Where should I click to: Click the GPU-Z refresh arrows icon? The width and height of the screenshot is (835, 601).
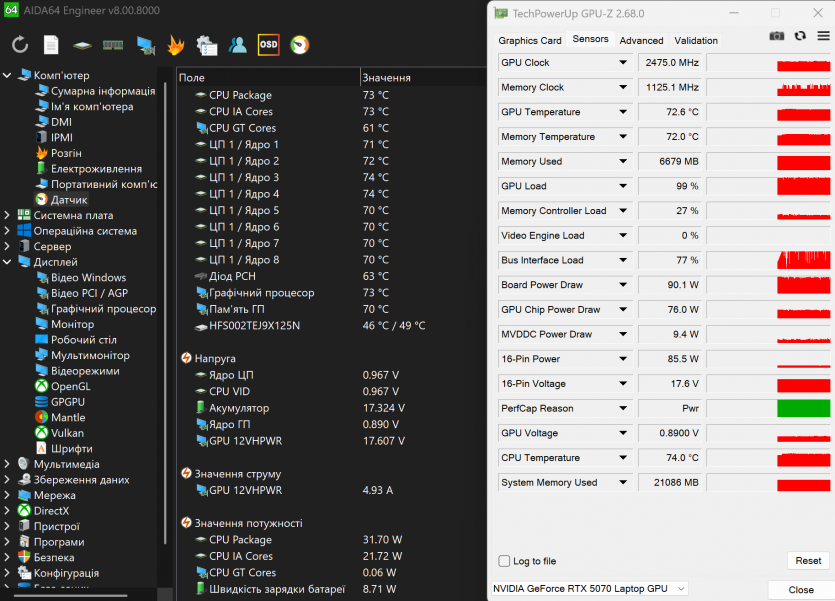point(800,36)
